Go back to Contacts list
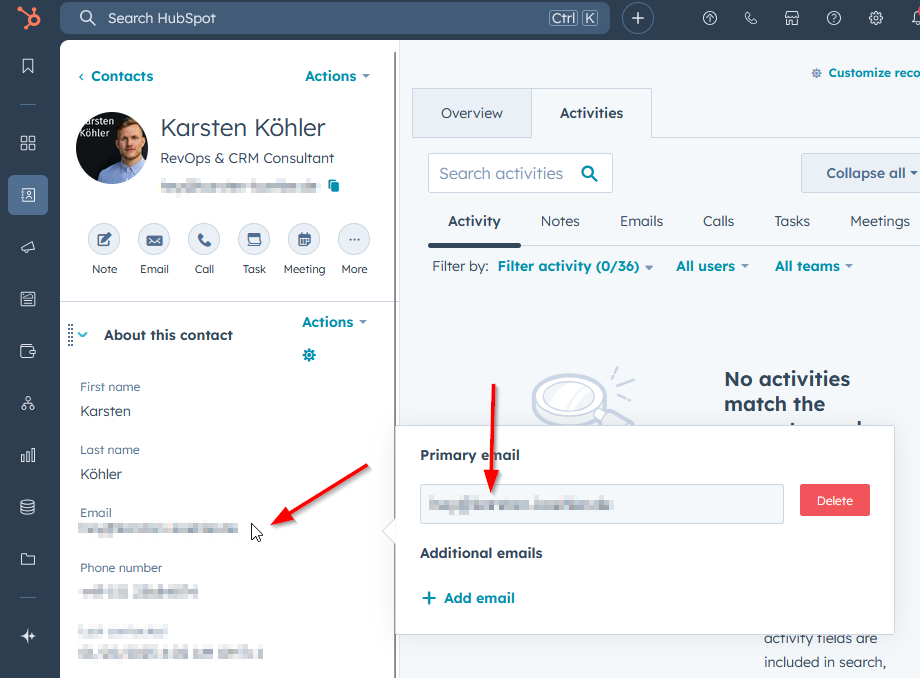 point(116,76)
